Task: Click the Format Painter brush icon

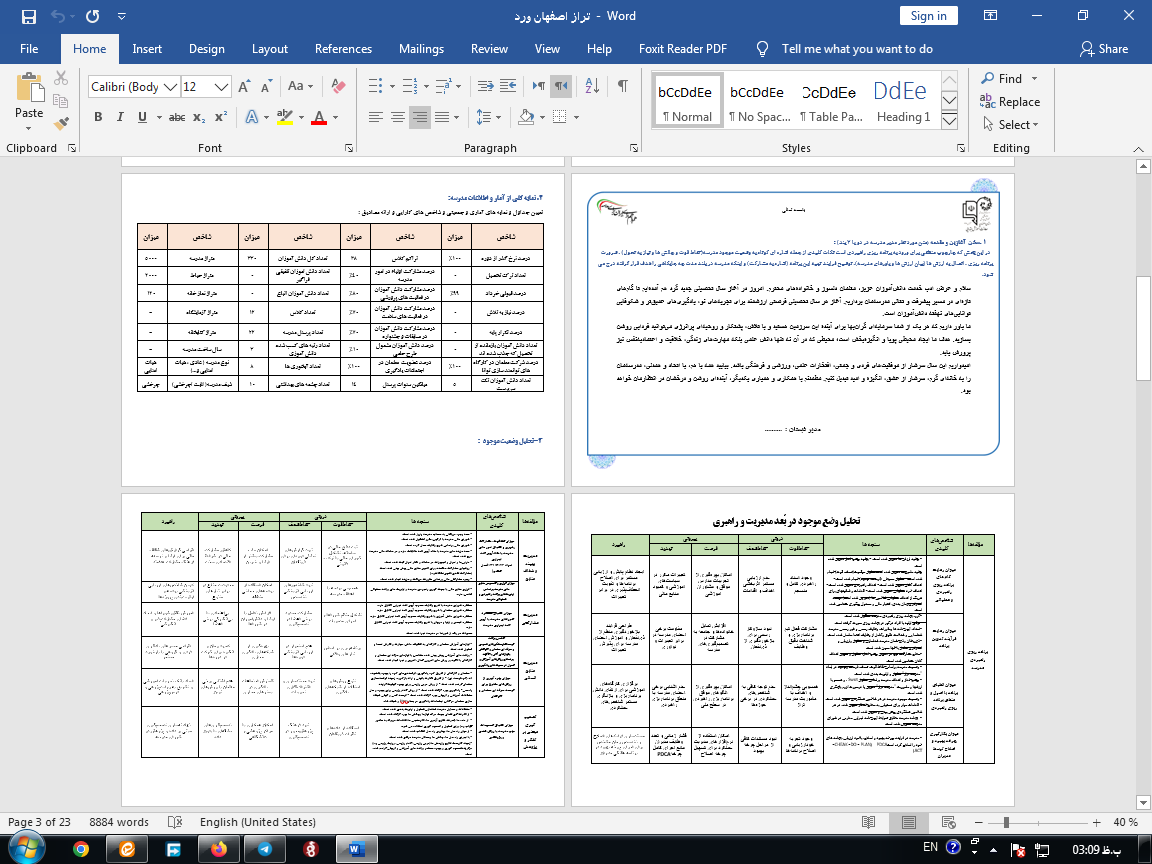Action: pos(62,124)
